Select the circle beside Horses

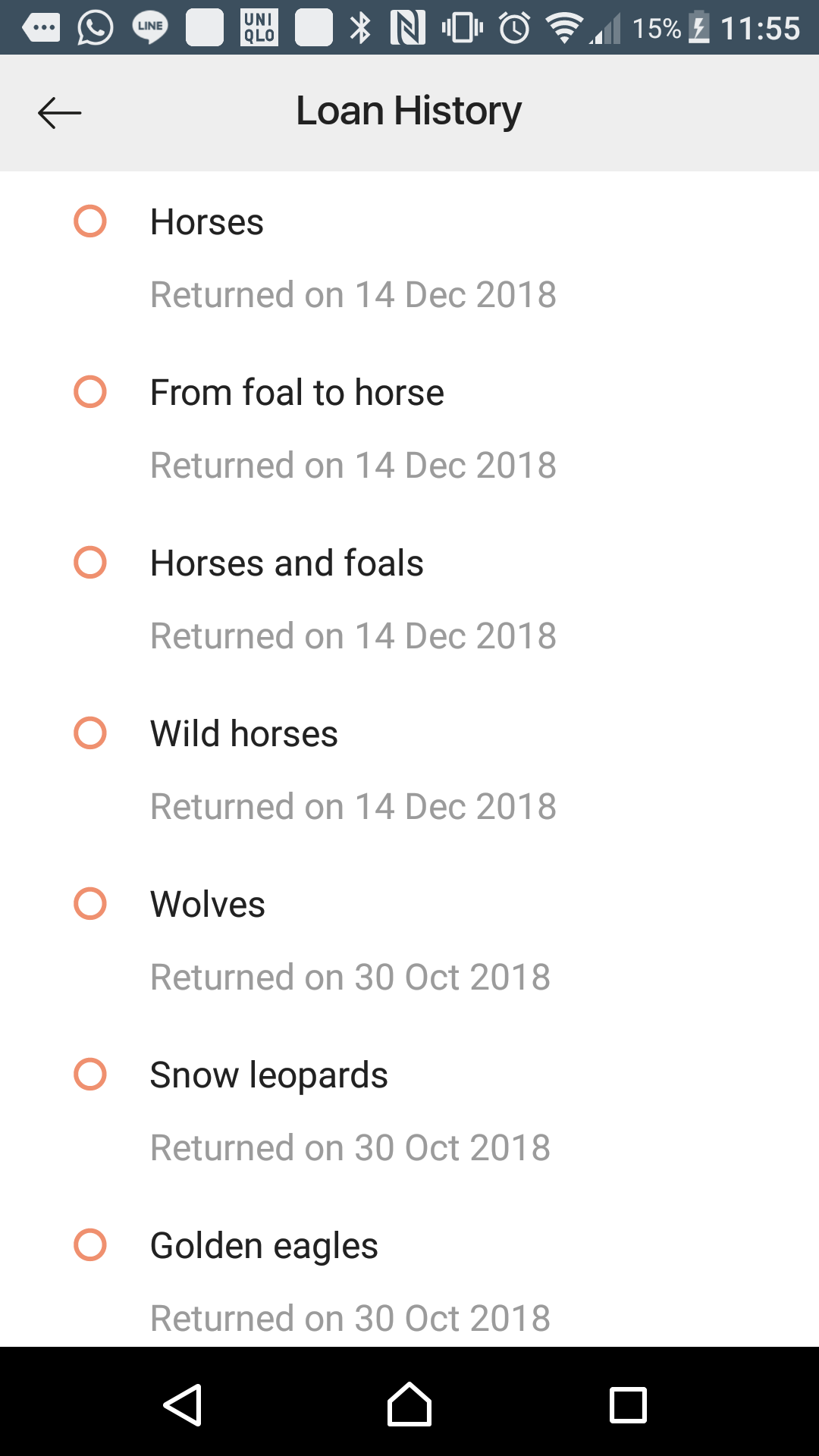tap(90, 221)
